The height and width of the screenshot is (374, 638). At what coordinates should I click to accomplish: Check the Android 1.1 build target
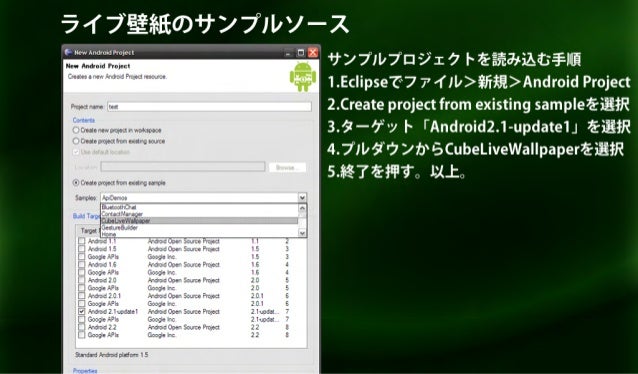(82, 241)
